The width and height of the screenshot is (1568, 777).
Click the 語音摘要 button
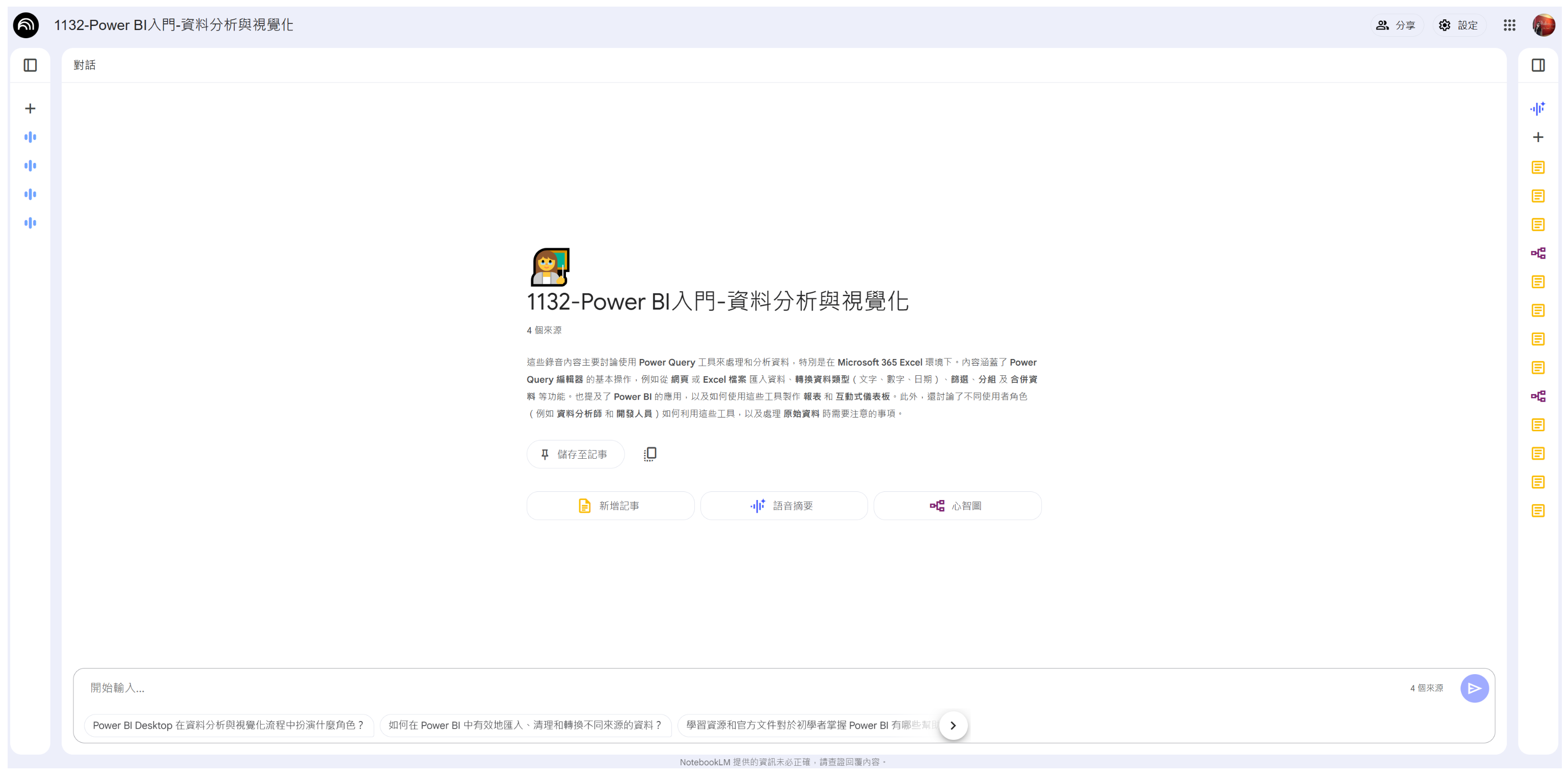coord(784,506)
